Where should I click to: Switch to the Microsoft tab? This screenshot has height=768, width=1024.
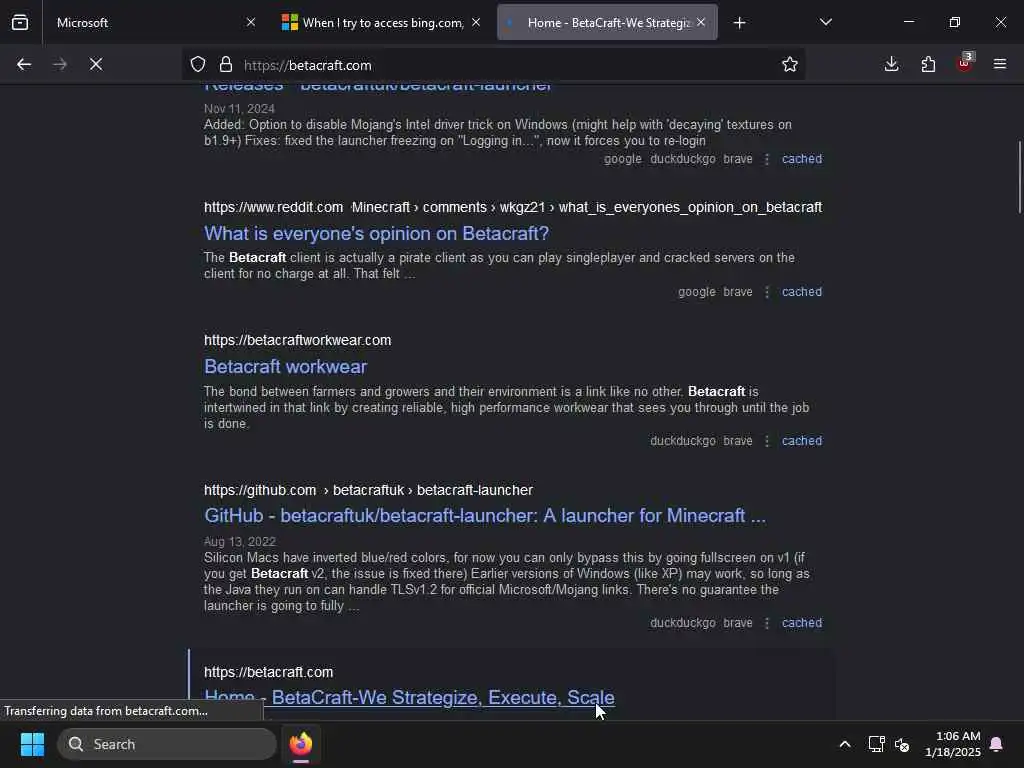click(x=153, y=22)
